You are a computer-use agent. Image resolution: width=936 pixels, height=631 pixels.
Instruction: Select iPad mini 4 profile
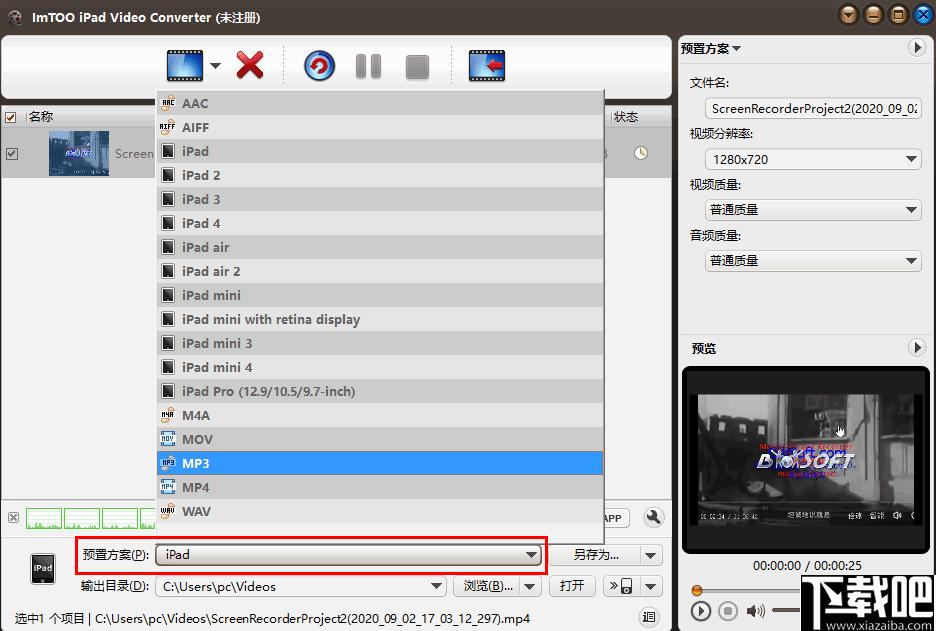[x=380, y=367]
